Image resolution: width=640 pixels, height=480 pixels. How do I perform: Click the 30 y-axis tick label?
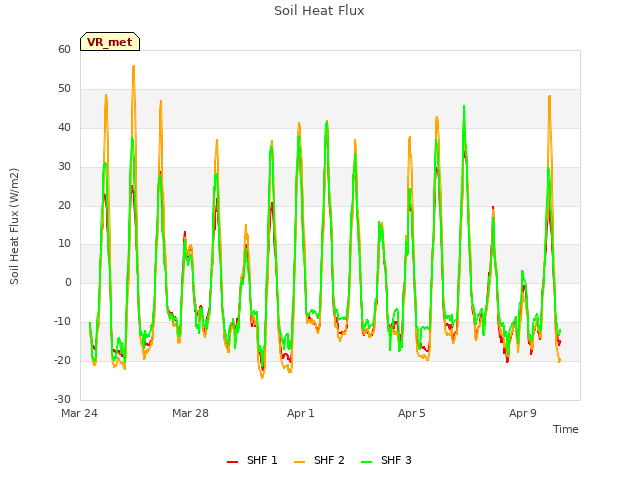pos(64,167)
